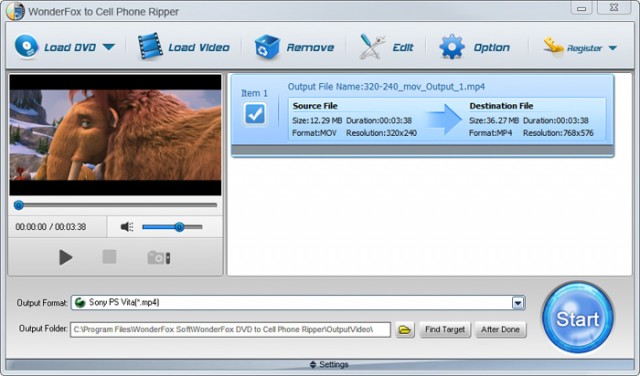Play the video preview
640x376 pixels.
point(65,257)
